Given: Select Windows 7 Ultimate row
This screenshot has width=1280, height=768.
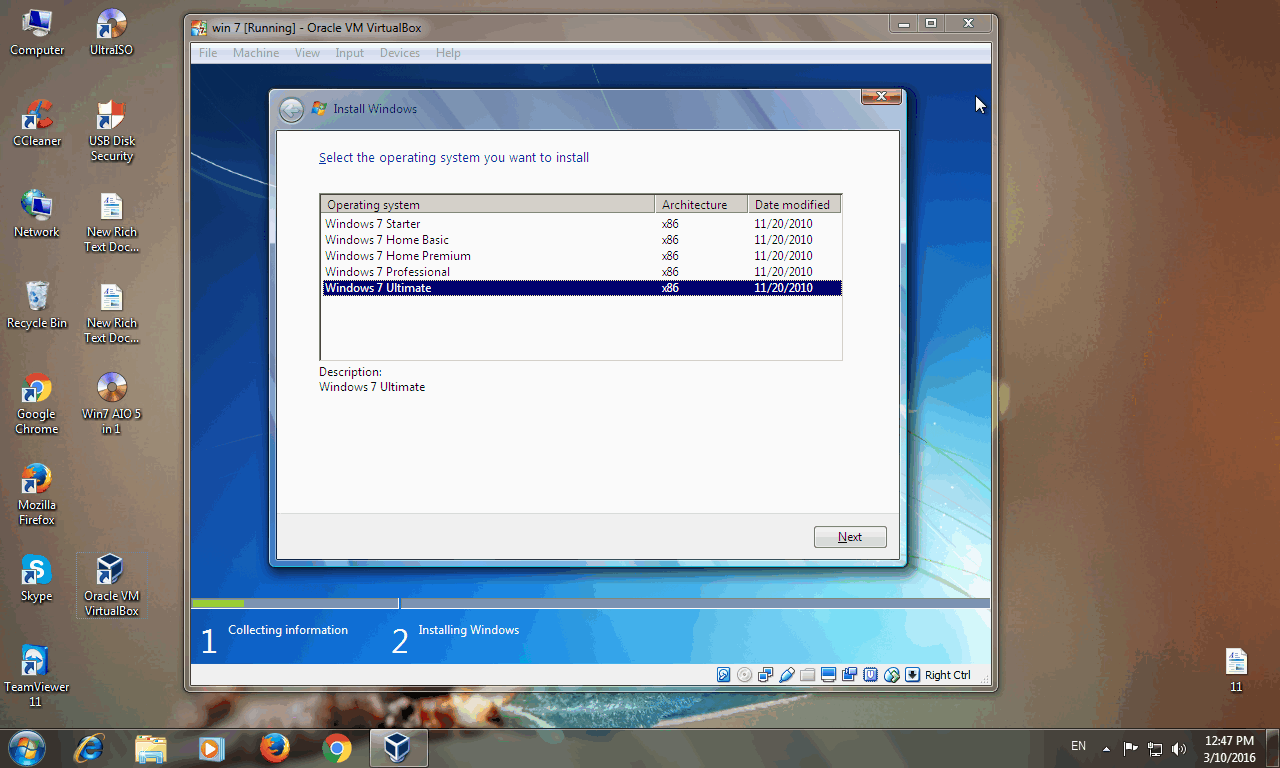Looking at the screenshot, I should point(580,288).
